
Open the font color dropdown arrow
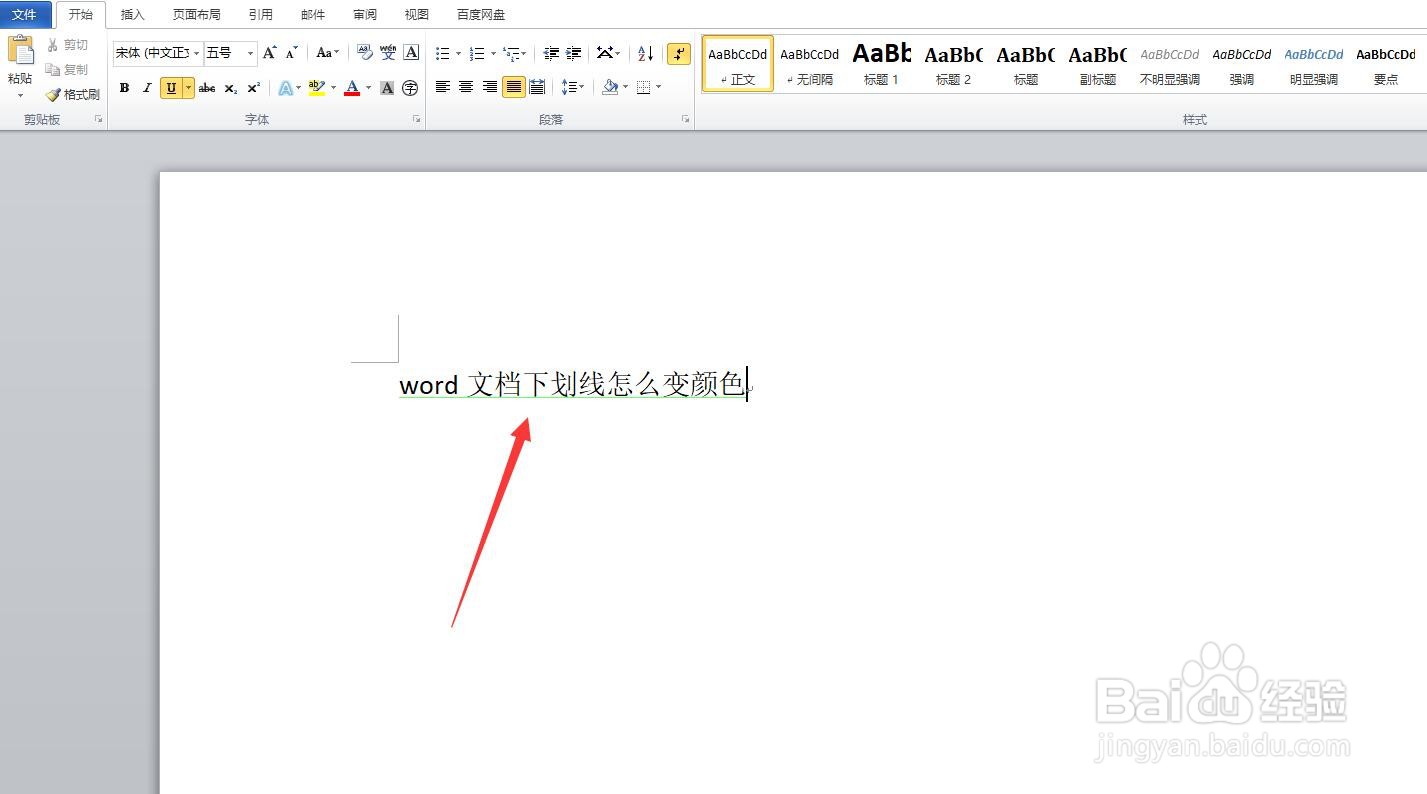[x=368, y=88]
